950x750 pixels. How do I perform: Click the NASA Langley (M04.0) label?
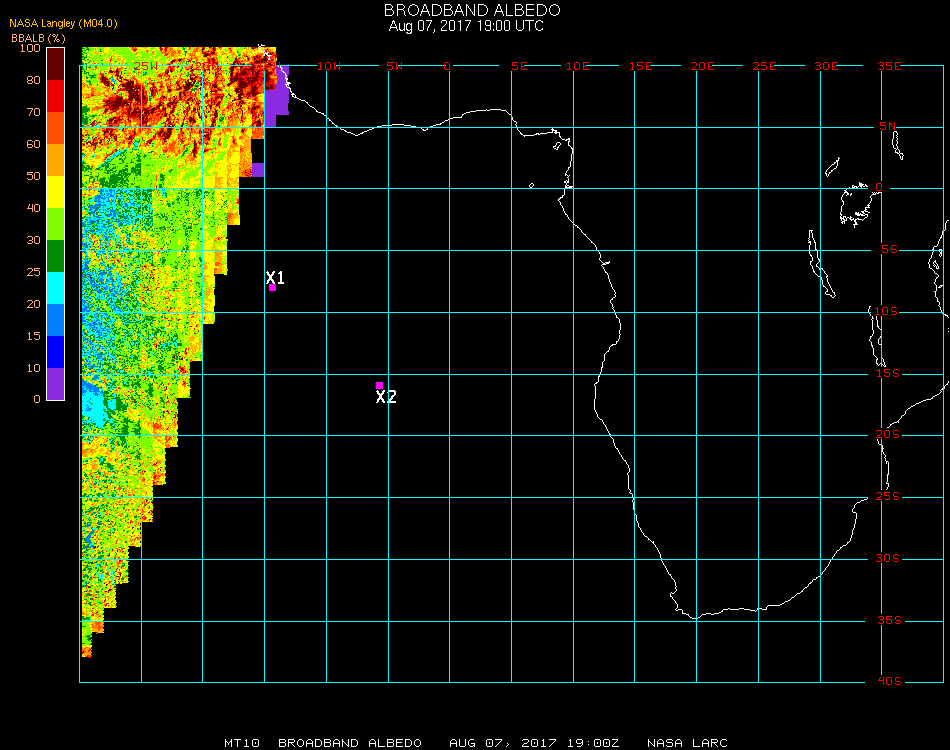tap(64, 23)
